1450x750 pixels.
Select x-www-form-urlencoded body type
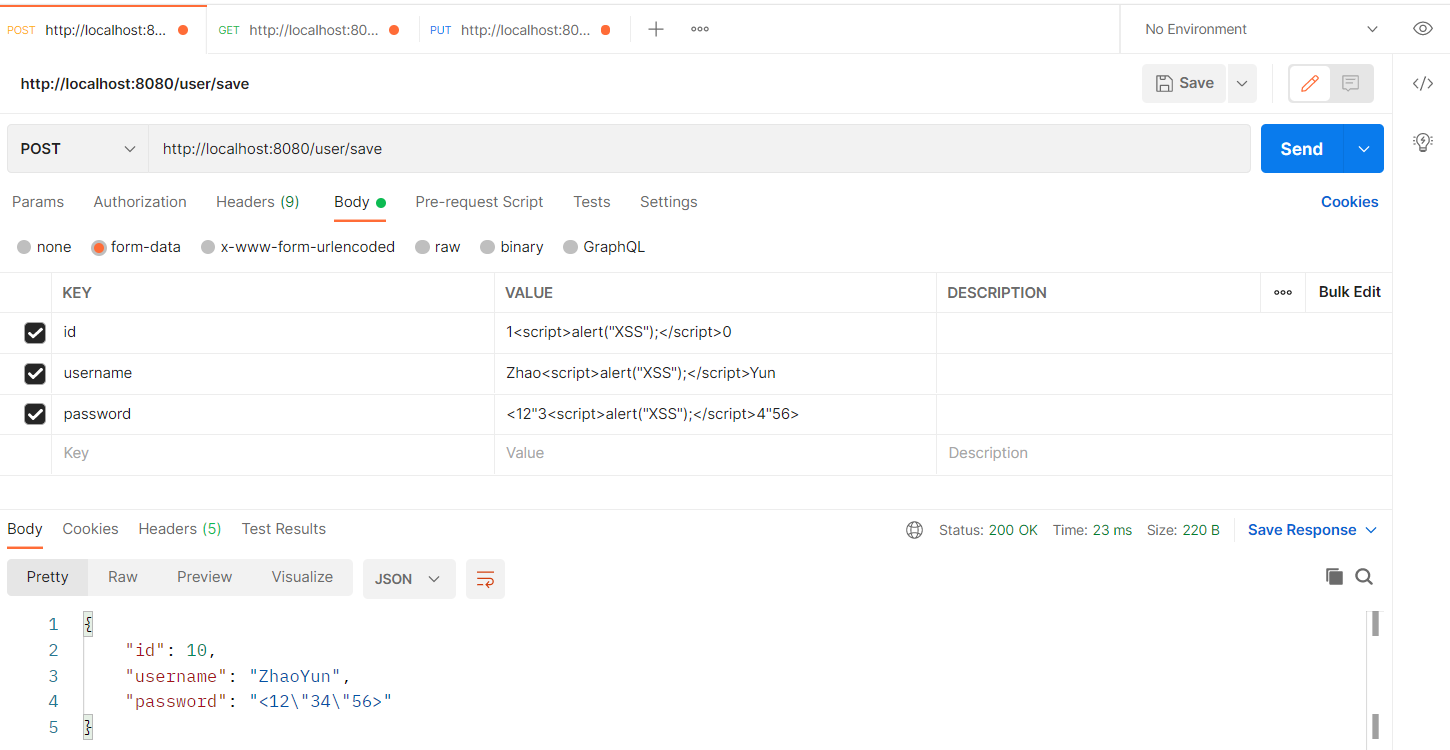(x=298, y=247)
